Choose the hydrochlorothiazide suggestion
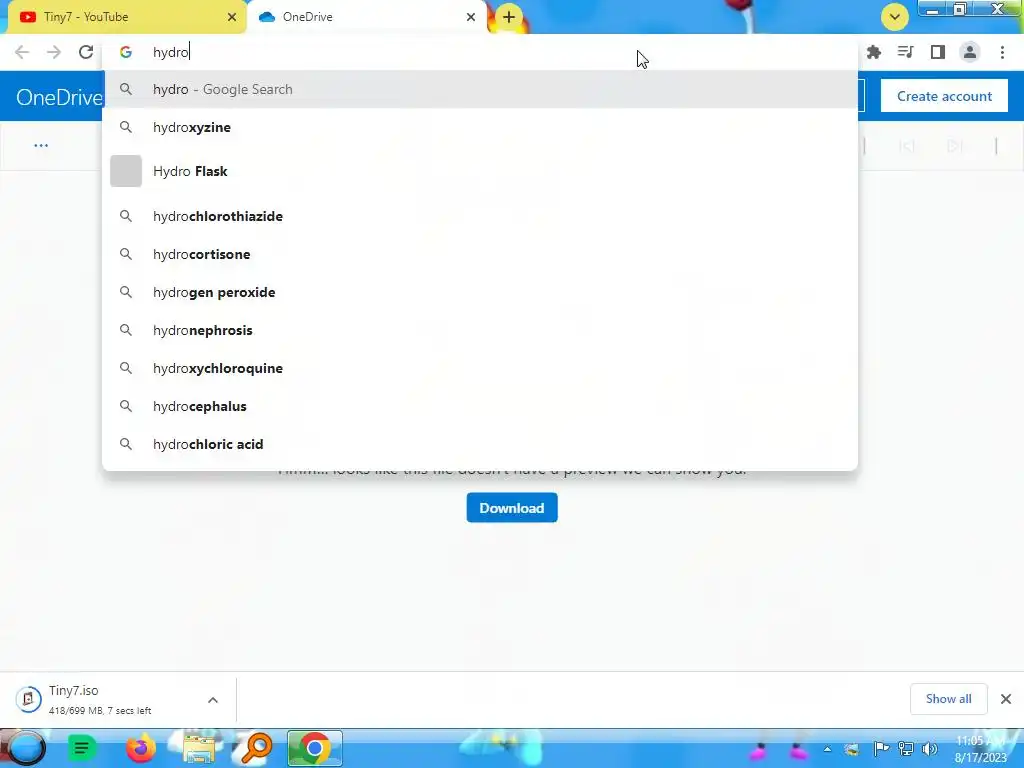The height and width of the screenshot is (768, 1024). pos(480,216)
